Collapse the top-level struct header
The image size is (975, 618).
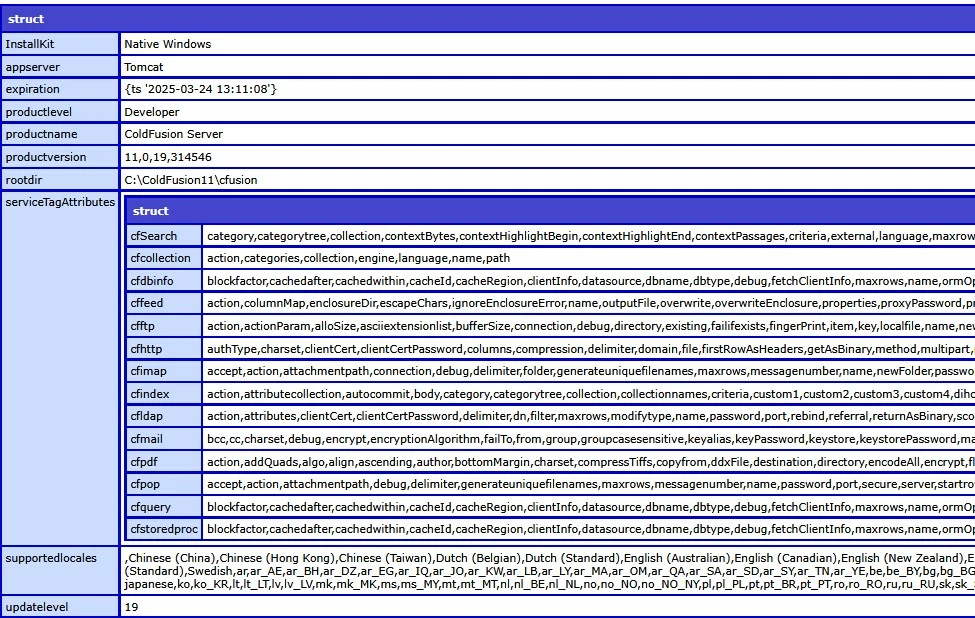[x=488, y=19]
